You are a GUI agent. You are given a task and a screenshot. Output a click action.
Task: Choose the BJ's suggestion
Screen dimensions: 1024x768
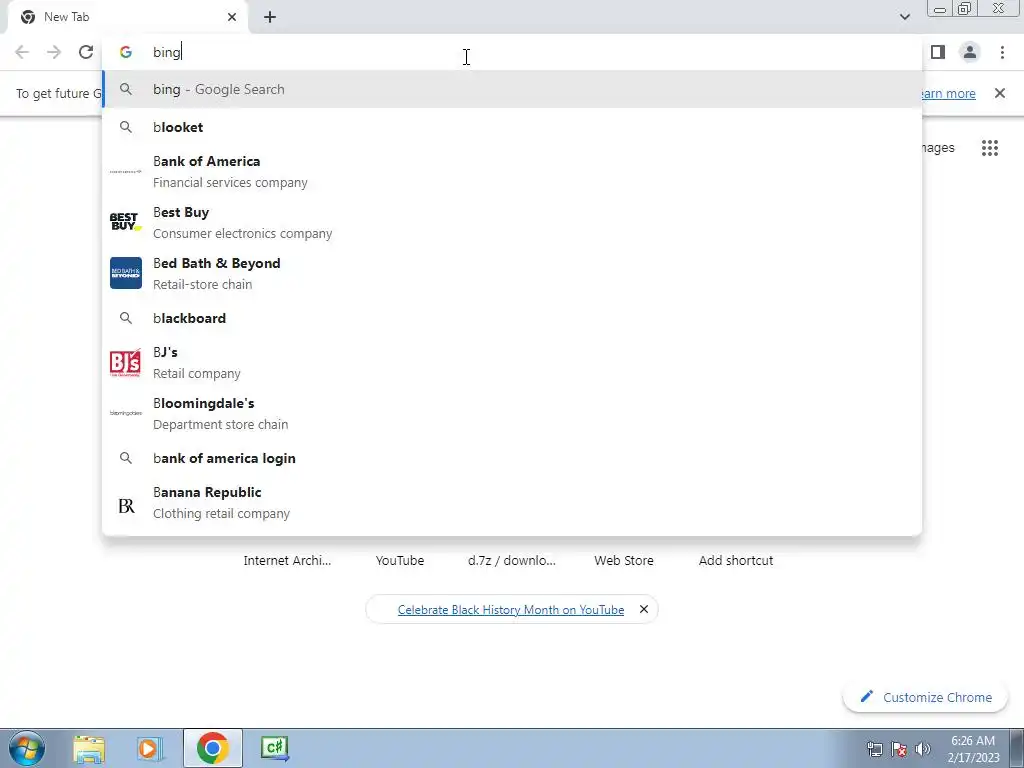click(512, 362)
